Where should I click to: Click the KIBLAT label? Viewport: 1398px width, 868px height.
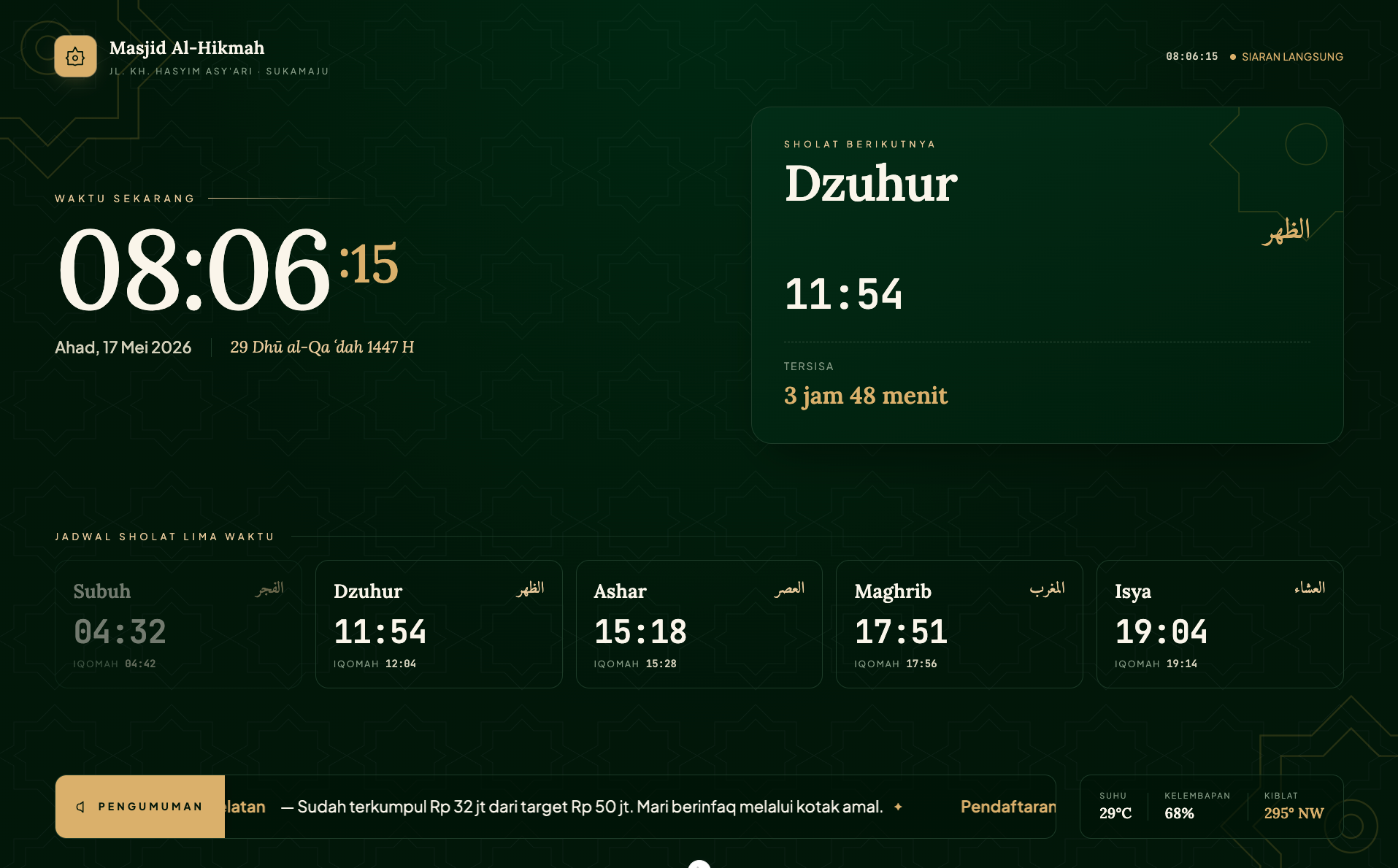(1281, 796)
